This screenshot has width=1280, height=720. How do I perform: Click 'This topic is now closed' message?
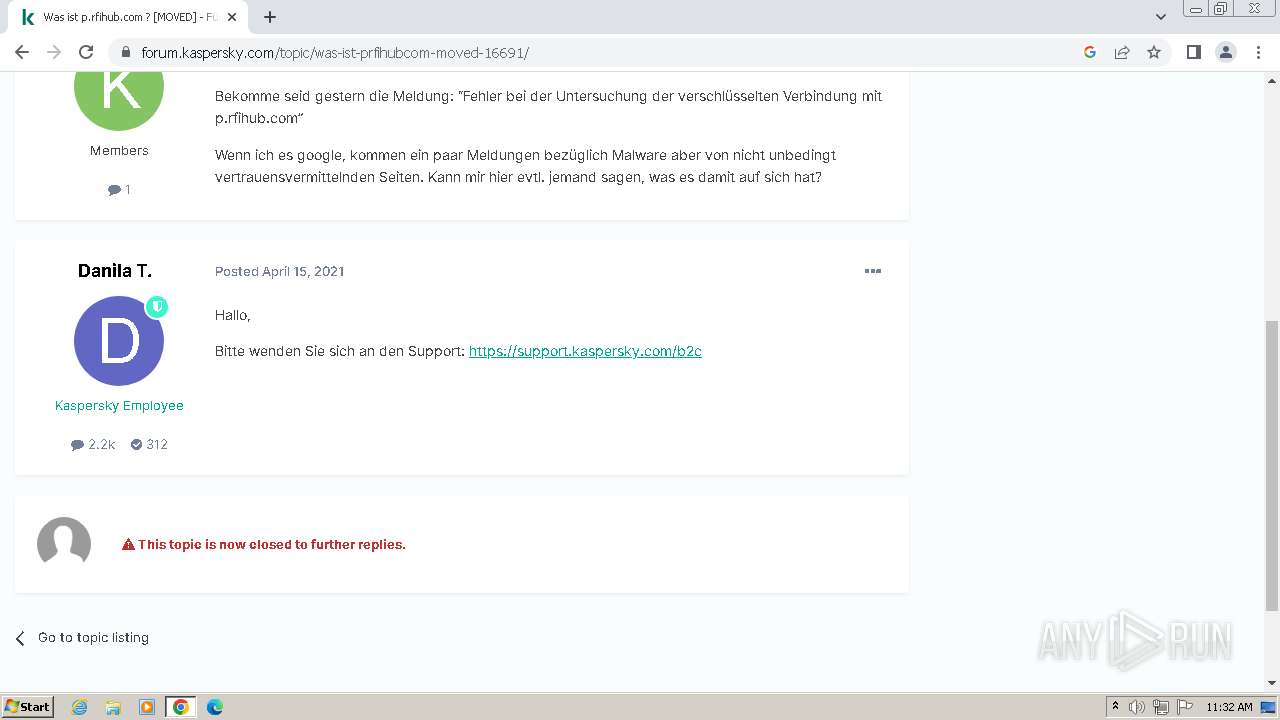272,545
